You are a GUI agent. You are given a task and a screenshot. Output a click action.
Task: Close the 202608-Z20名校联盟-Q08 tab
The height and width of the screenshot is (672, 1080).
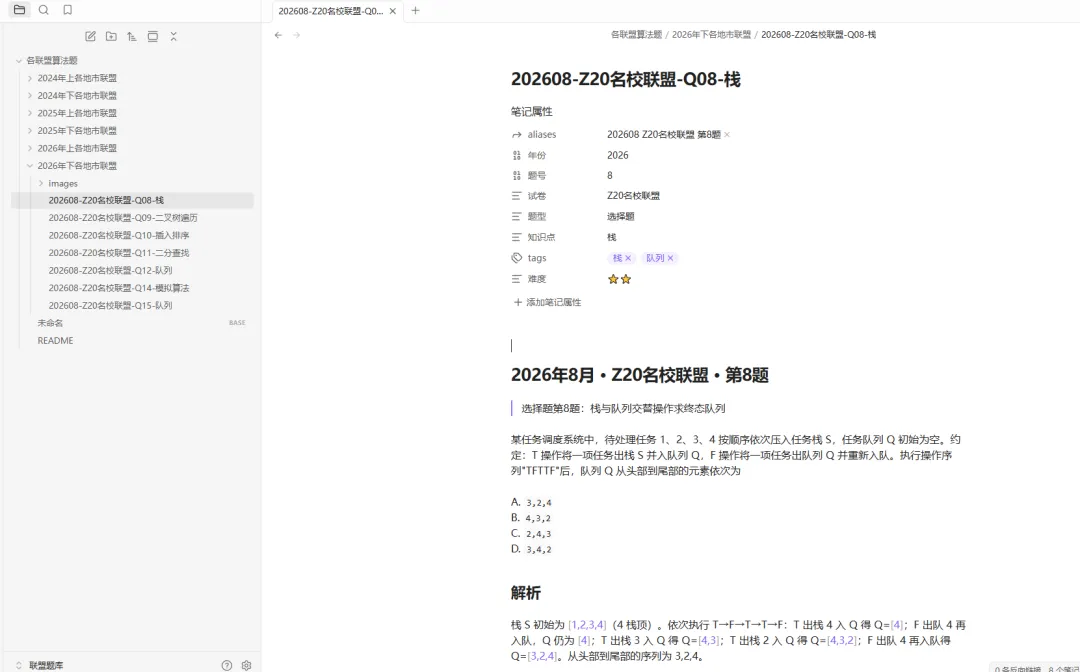pos(393,11)
